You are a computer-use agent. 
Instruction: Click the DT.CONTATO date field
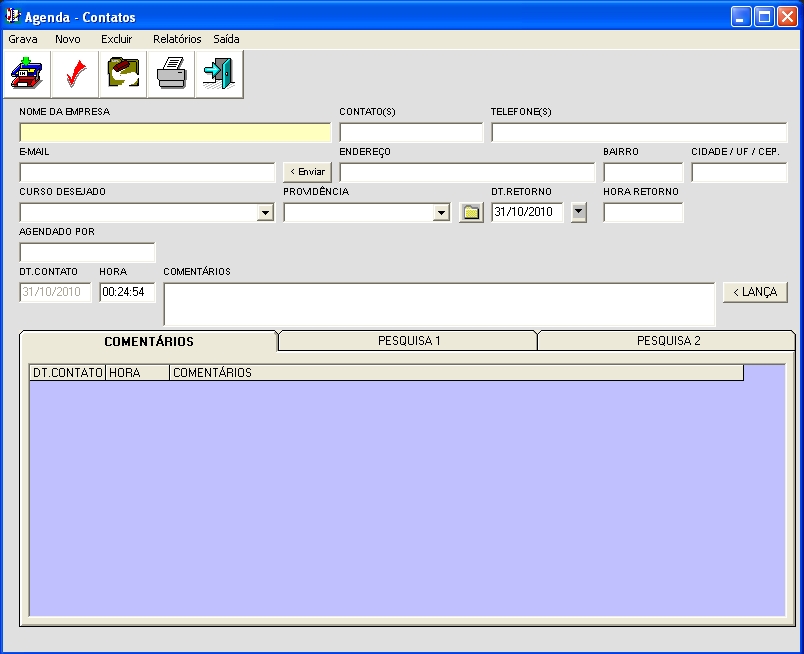(55, 292)
